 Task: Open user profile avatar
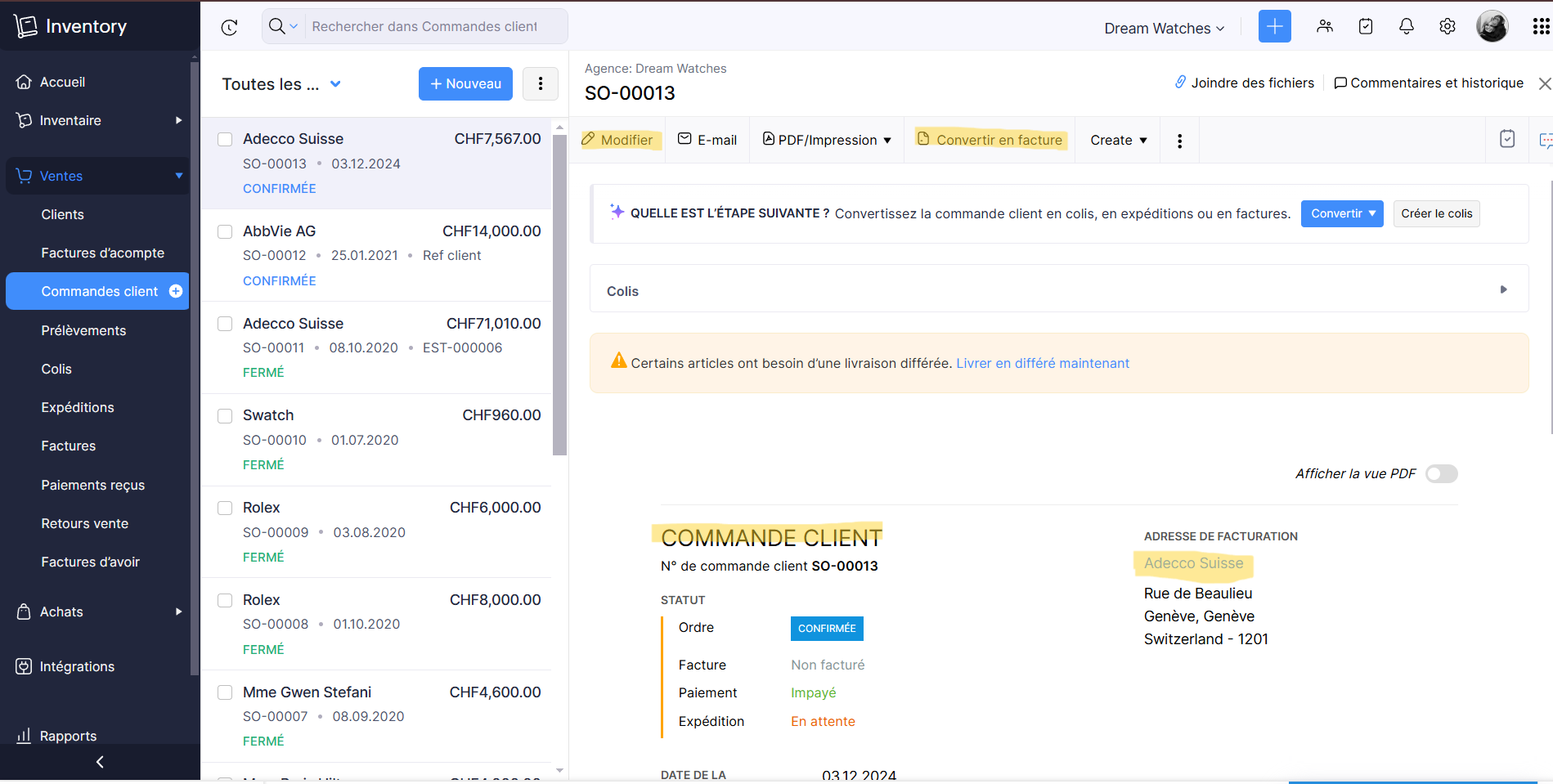[1492, 26]
